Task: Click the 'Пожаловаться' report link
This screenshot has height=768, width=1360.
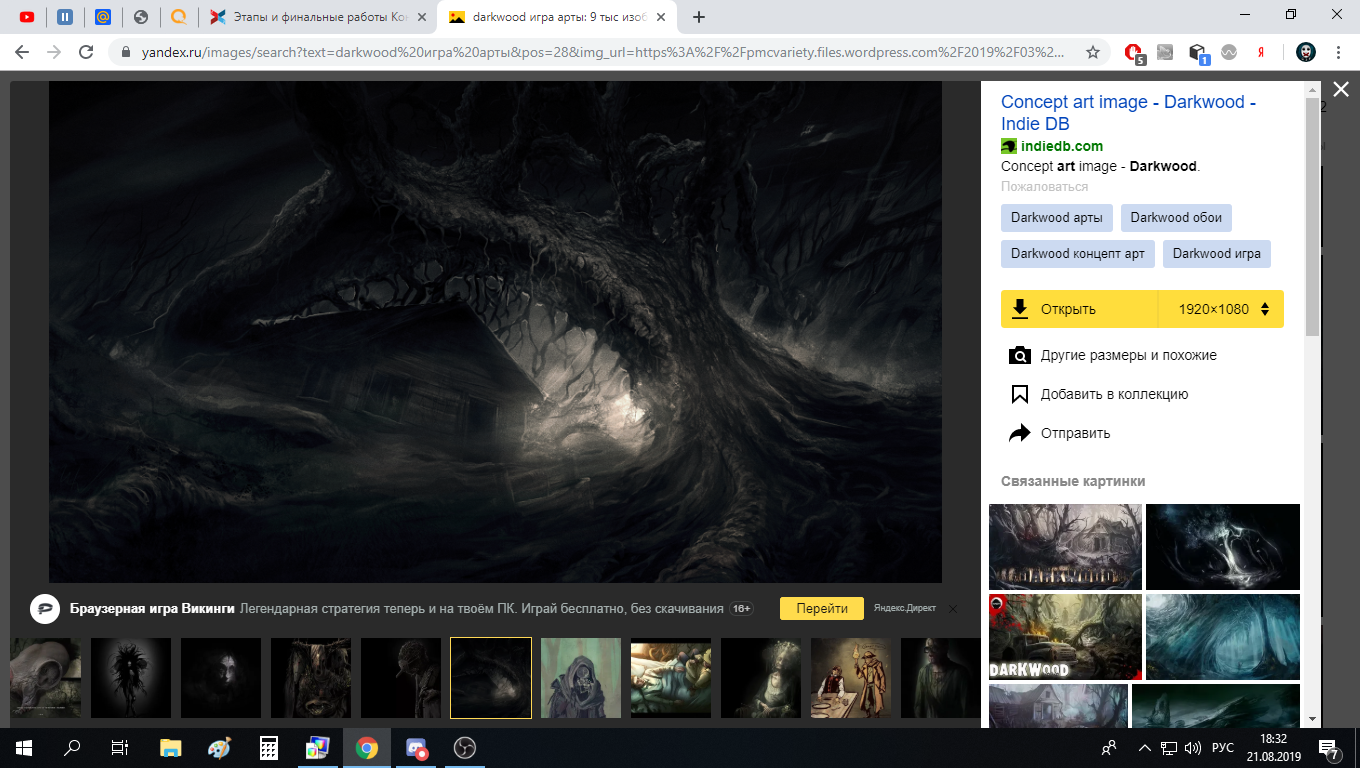Action: click(1044, 187)
